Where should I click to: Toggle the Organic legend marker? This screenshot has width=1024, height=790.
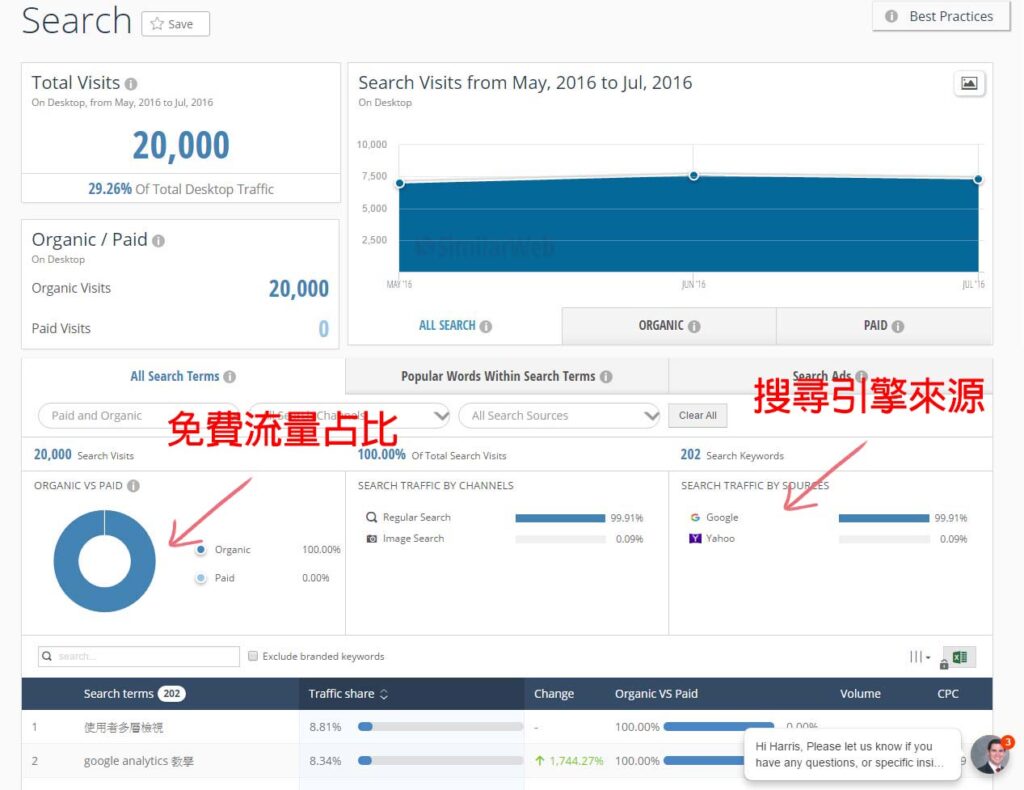201,550
